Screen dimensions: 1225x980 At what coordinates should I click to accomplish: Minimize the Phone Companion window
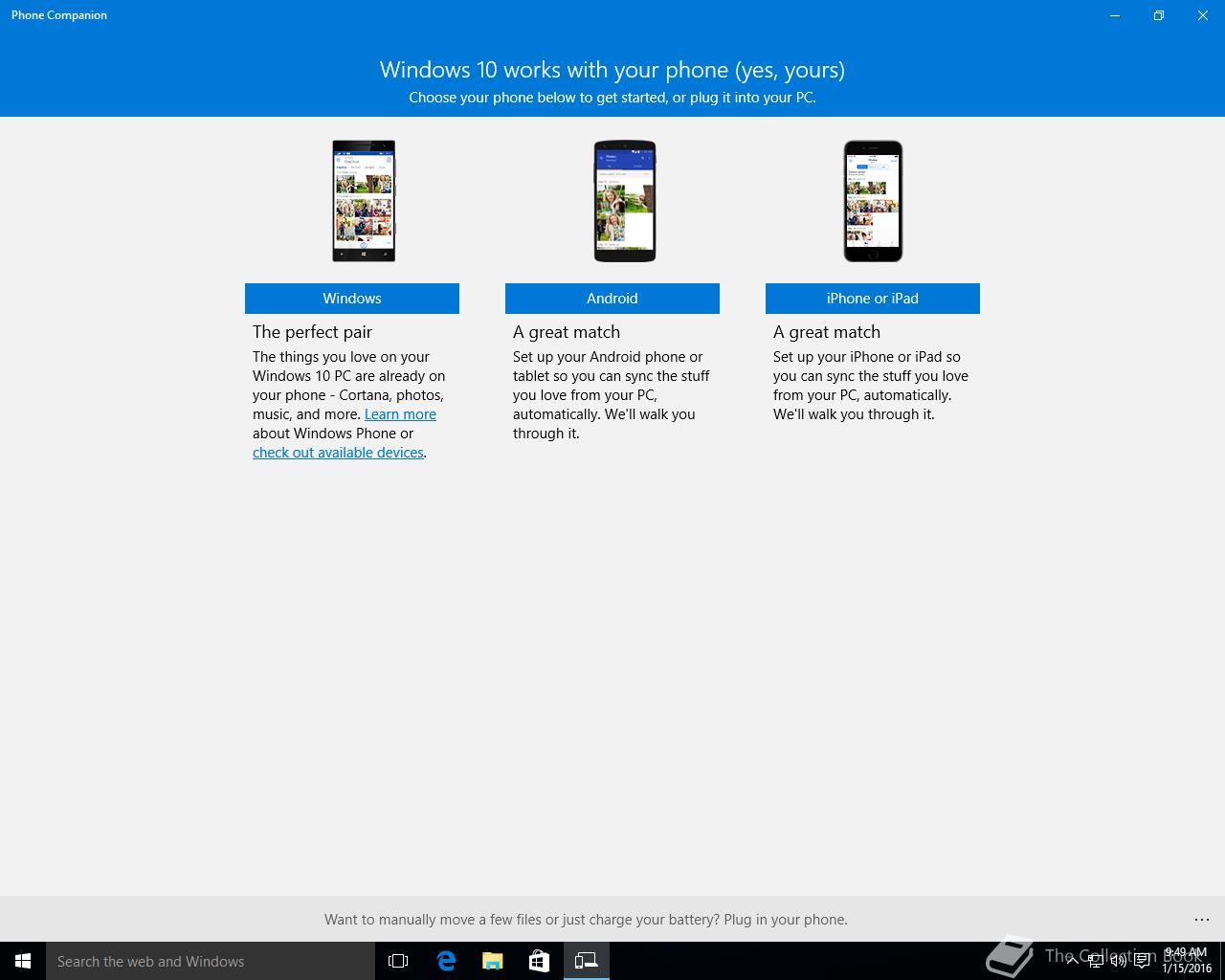point(1115,15)
